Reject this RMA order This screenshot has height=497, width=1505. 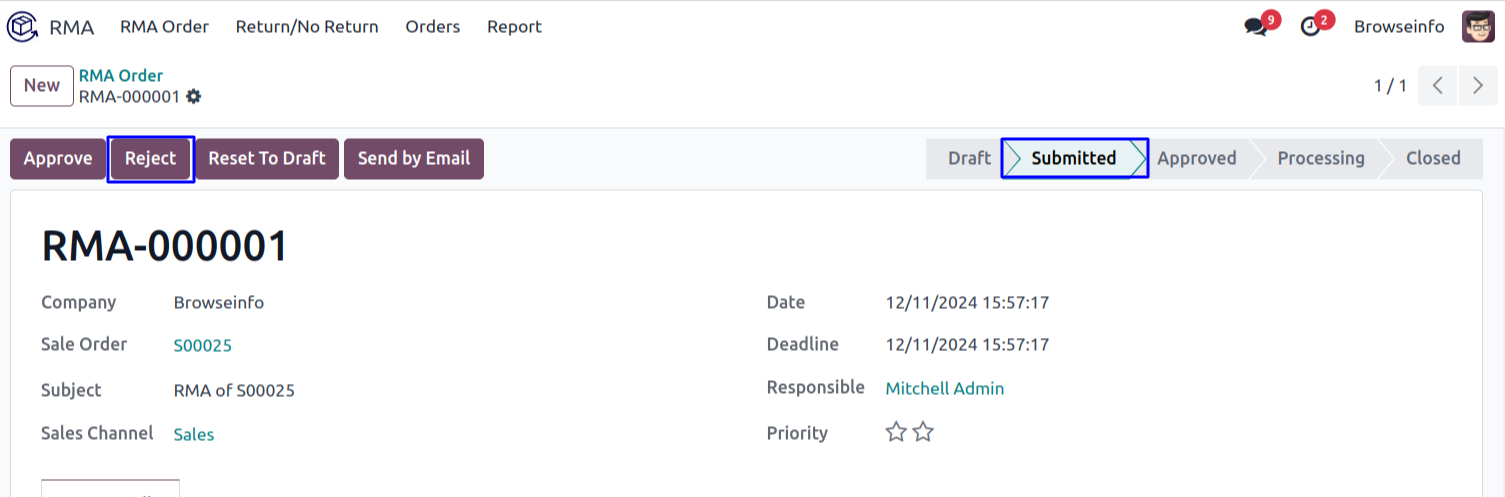150,159
